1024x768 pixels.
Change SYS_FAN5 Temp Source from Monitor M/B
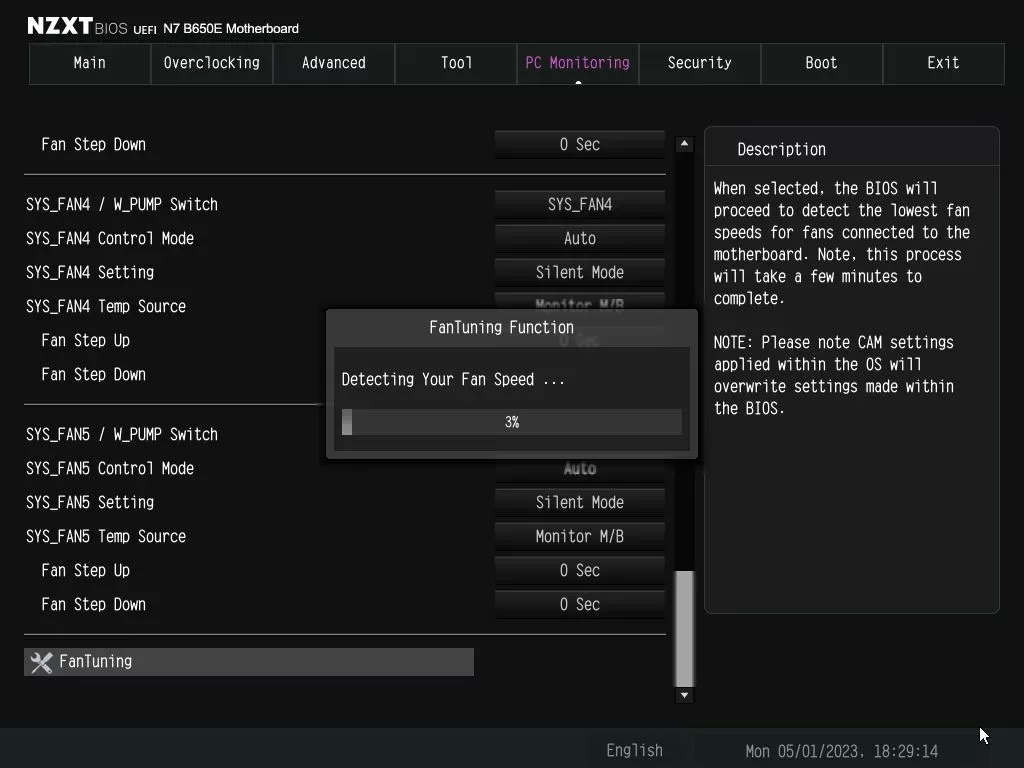coord(579,536)
